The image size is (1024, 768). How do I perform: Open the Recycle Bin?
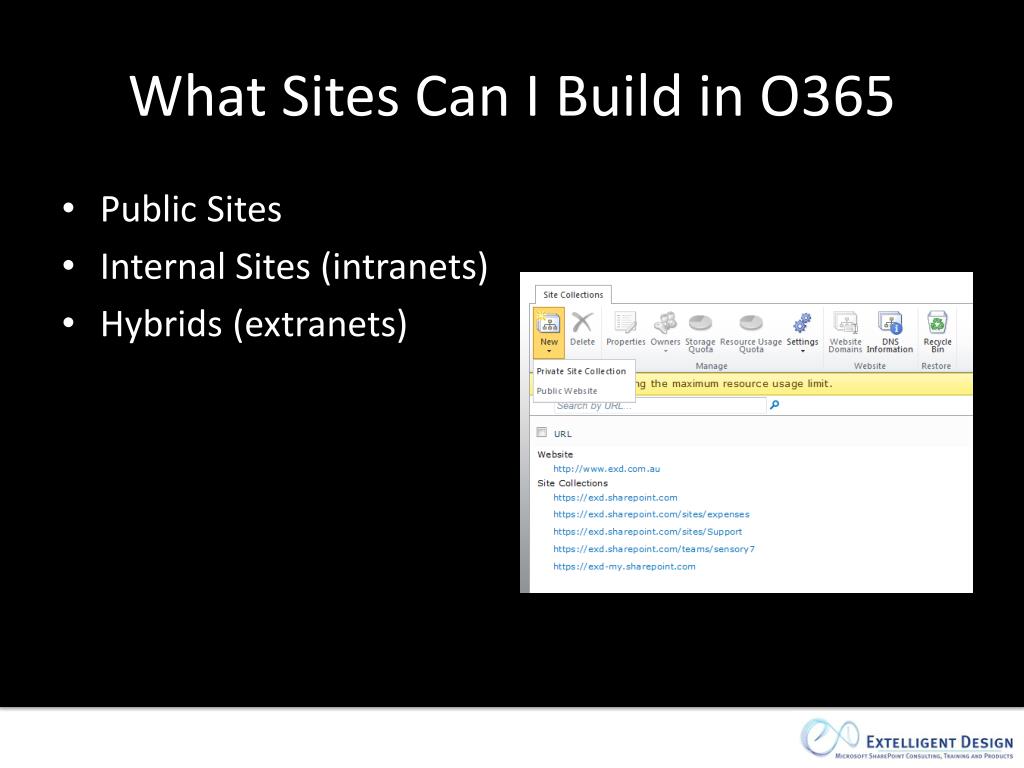click(937, 332)
